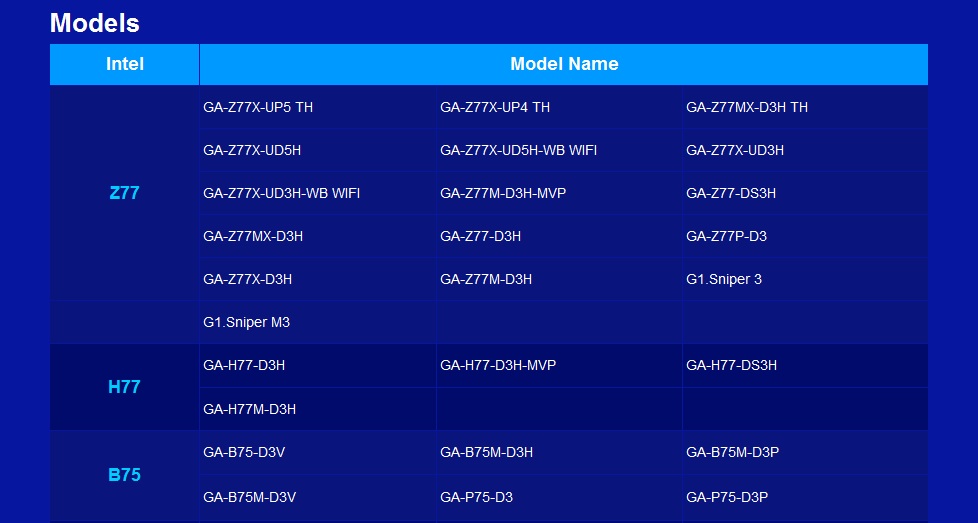This screenshot has height=523, width=978.
Task: Select the Z77 chipset cell
Action: click(125, 193)
